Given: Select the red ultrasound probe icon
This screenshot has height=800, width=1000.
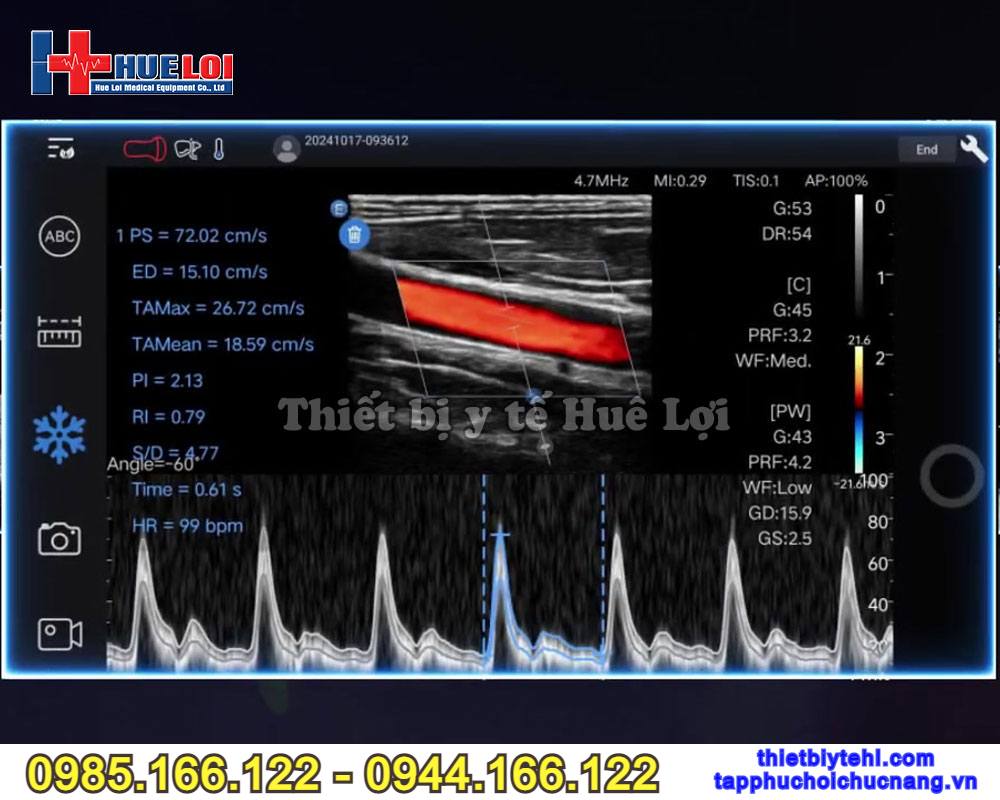Looking at the screenshot, I should tap(144, 149).
